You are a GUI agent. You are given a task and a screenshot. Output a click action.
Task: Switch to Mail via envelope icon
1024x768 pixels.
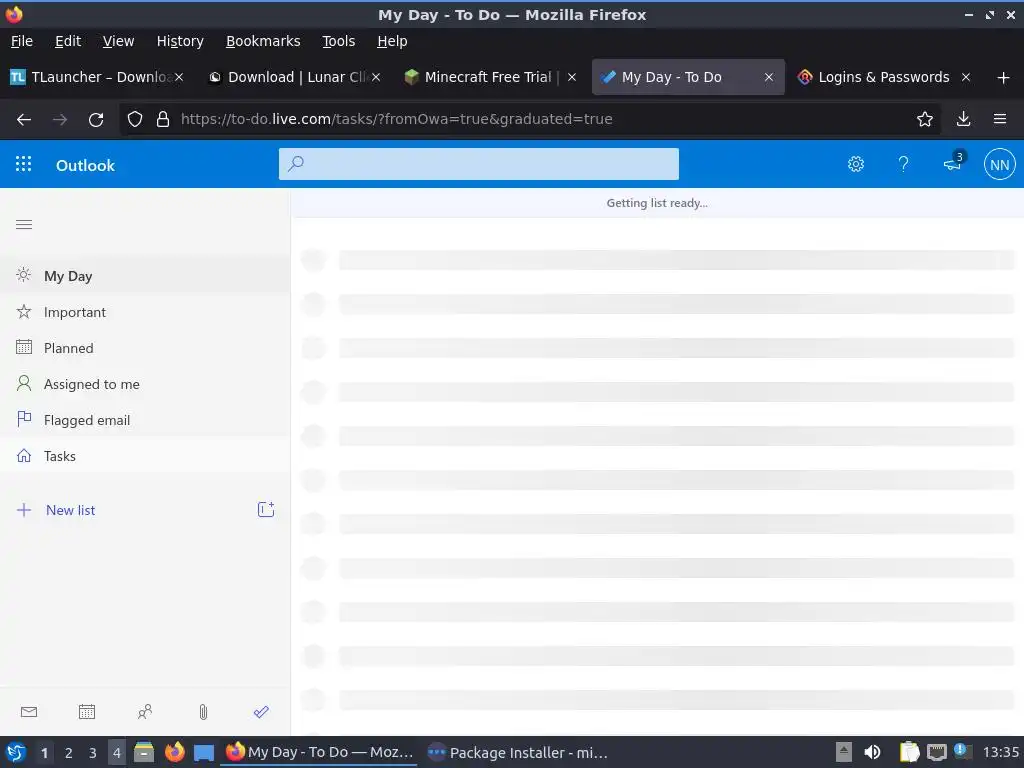click(29, 712)
